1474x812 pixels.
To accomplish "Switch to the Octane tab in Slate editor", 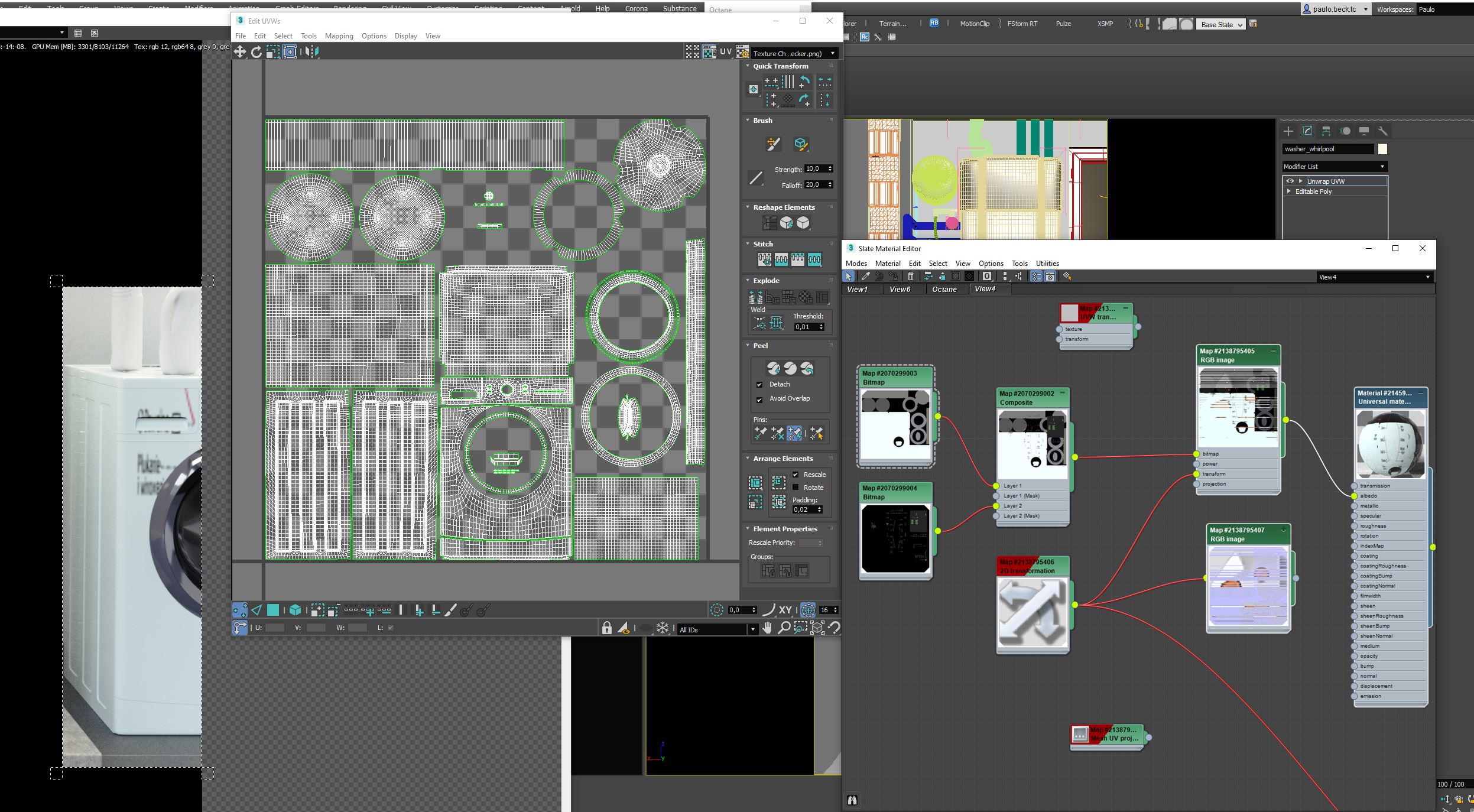I will click(x=944, y=289).
